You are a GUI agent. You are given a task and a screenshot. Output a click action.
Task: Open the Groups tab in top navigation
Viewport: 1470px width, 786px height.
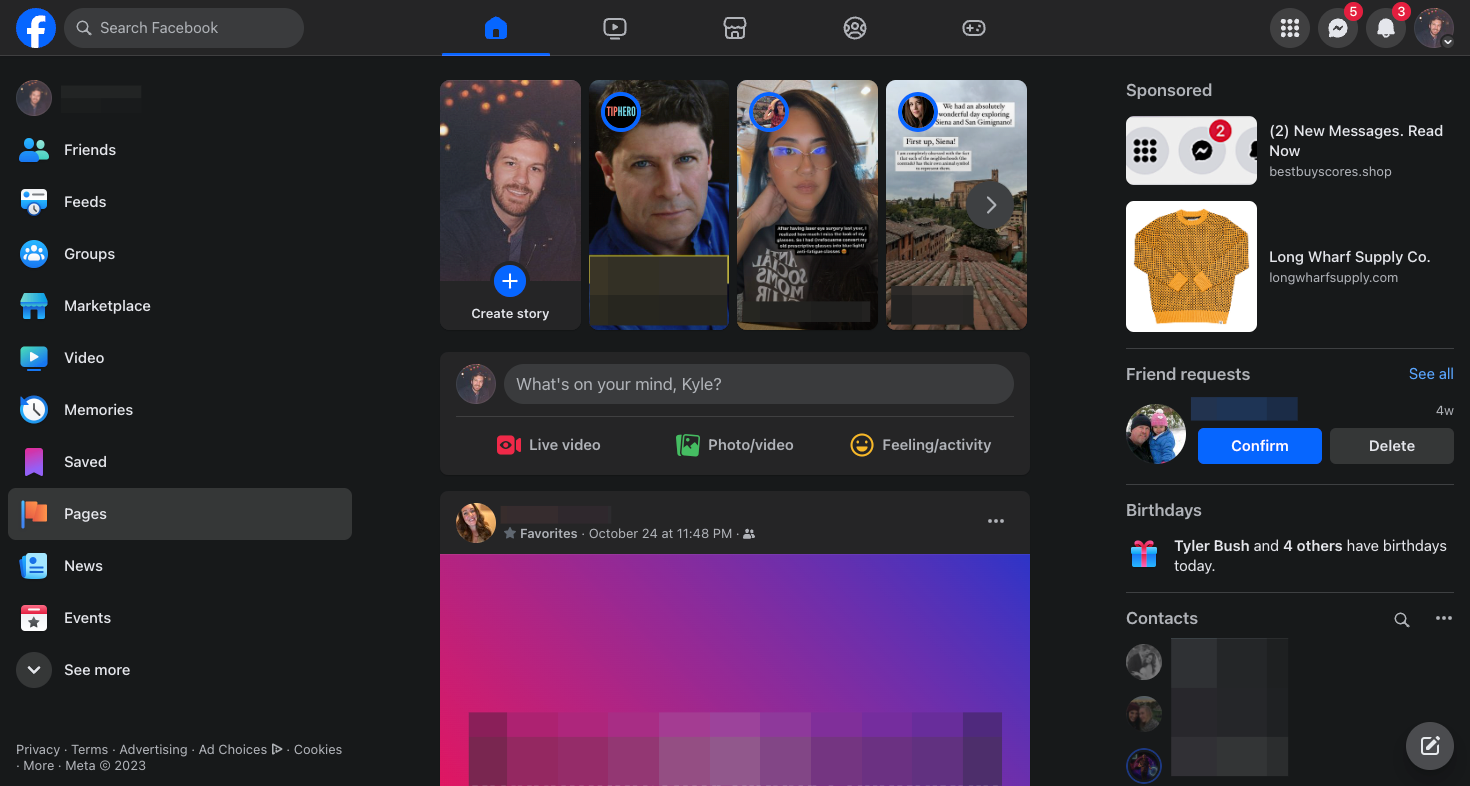(855, 28)
